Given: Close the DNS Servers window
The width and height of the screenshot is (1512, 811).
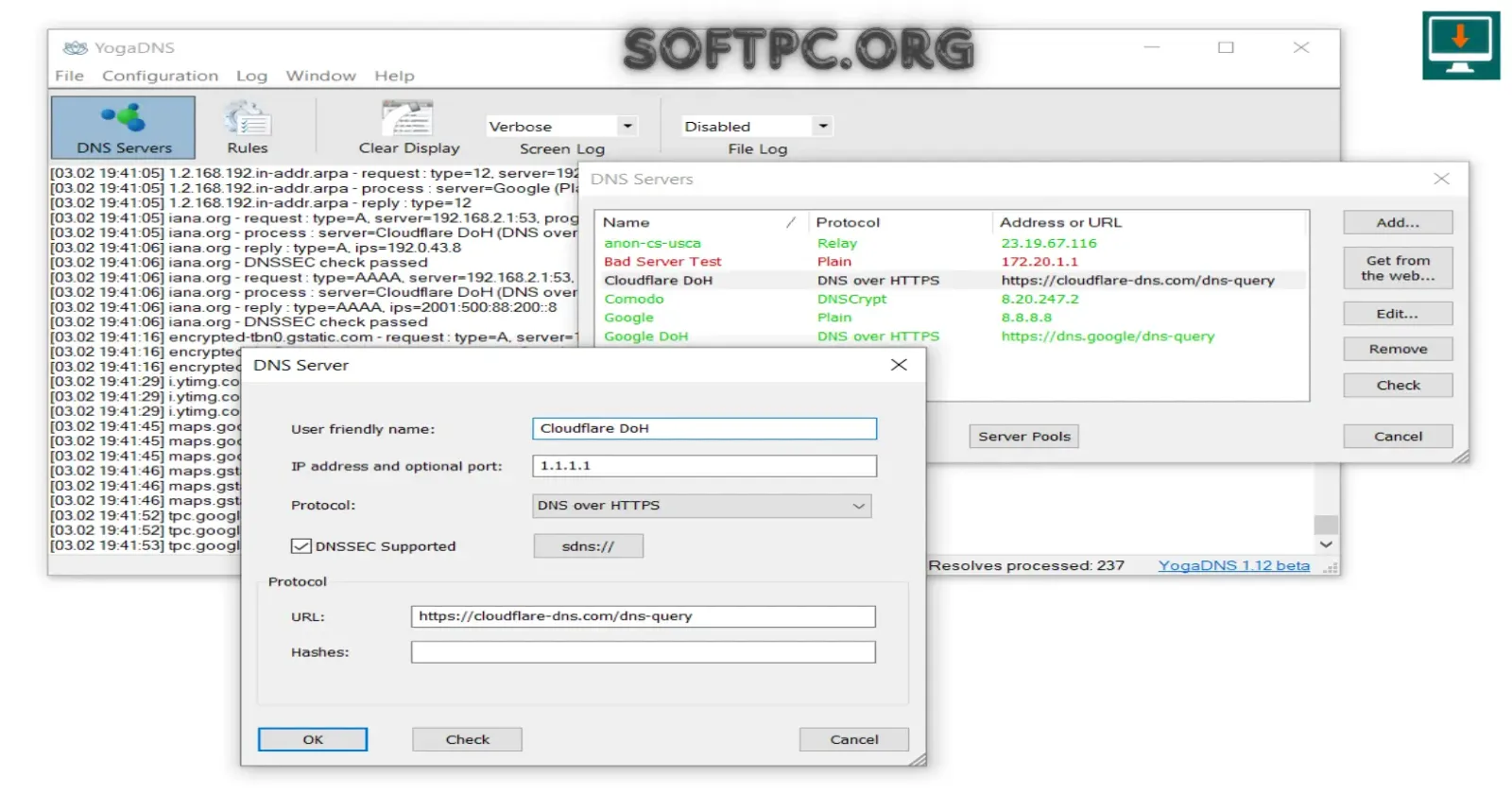Looking at the screenshot, I should pyautogui.click(x=1441, y=179).
